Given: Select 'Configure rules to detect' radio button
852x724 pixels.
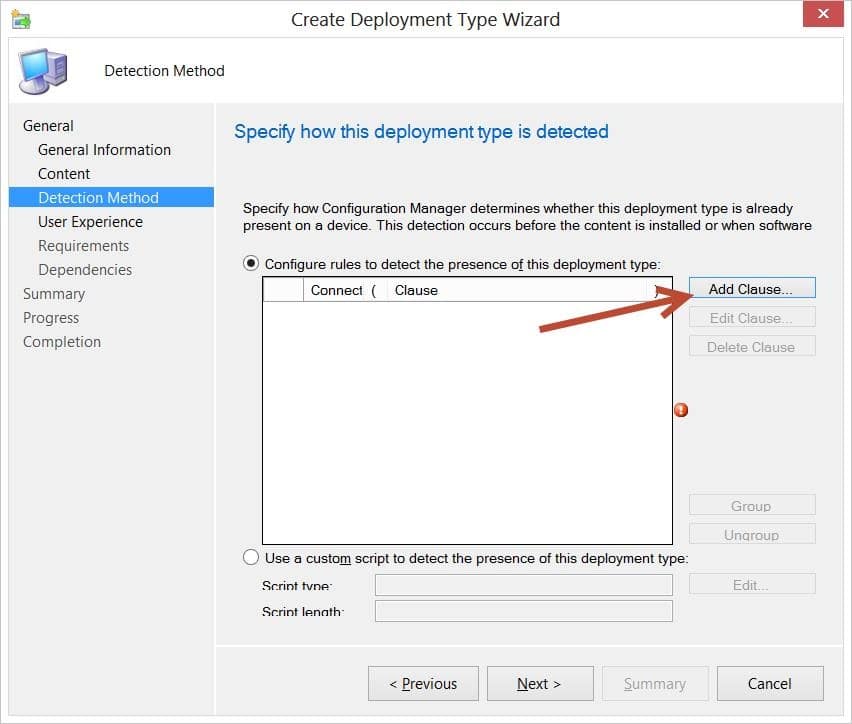Looking at the screenshot, I should pyautogui.click(x=250, y=264).
